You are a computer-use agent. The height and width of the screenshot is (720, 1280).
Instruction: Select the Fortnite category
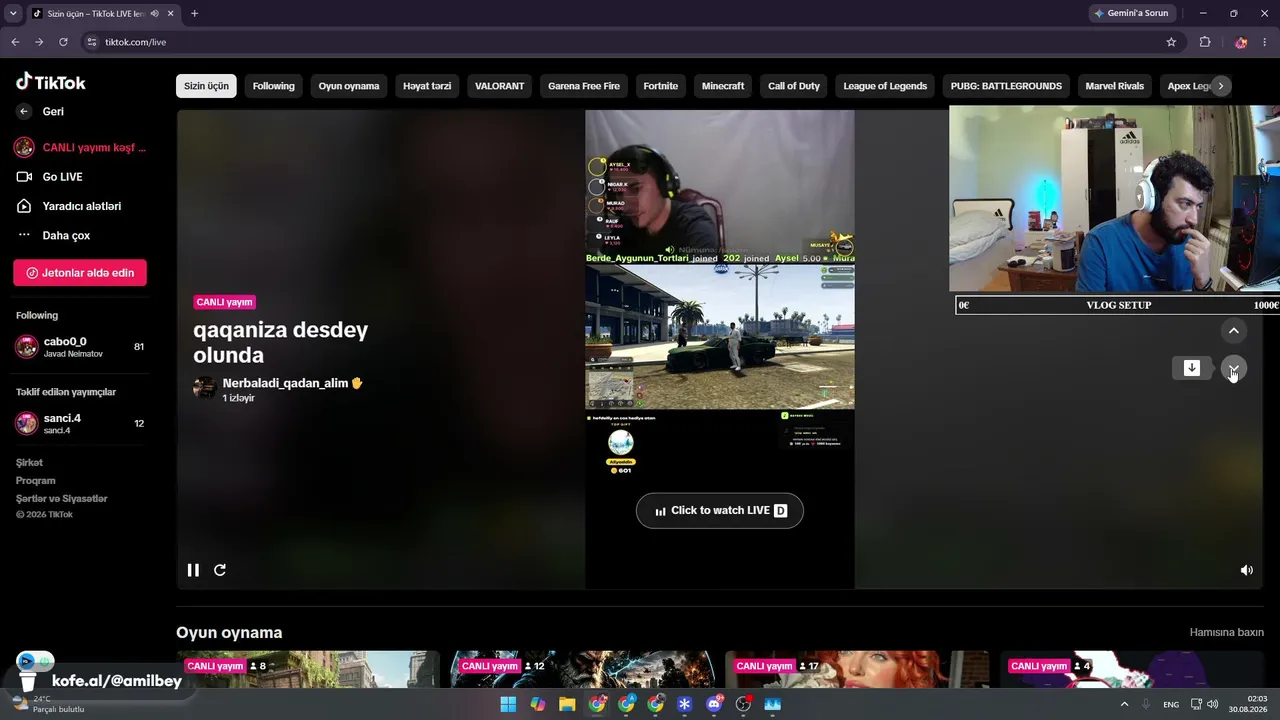[x=661, y=86]
